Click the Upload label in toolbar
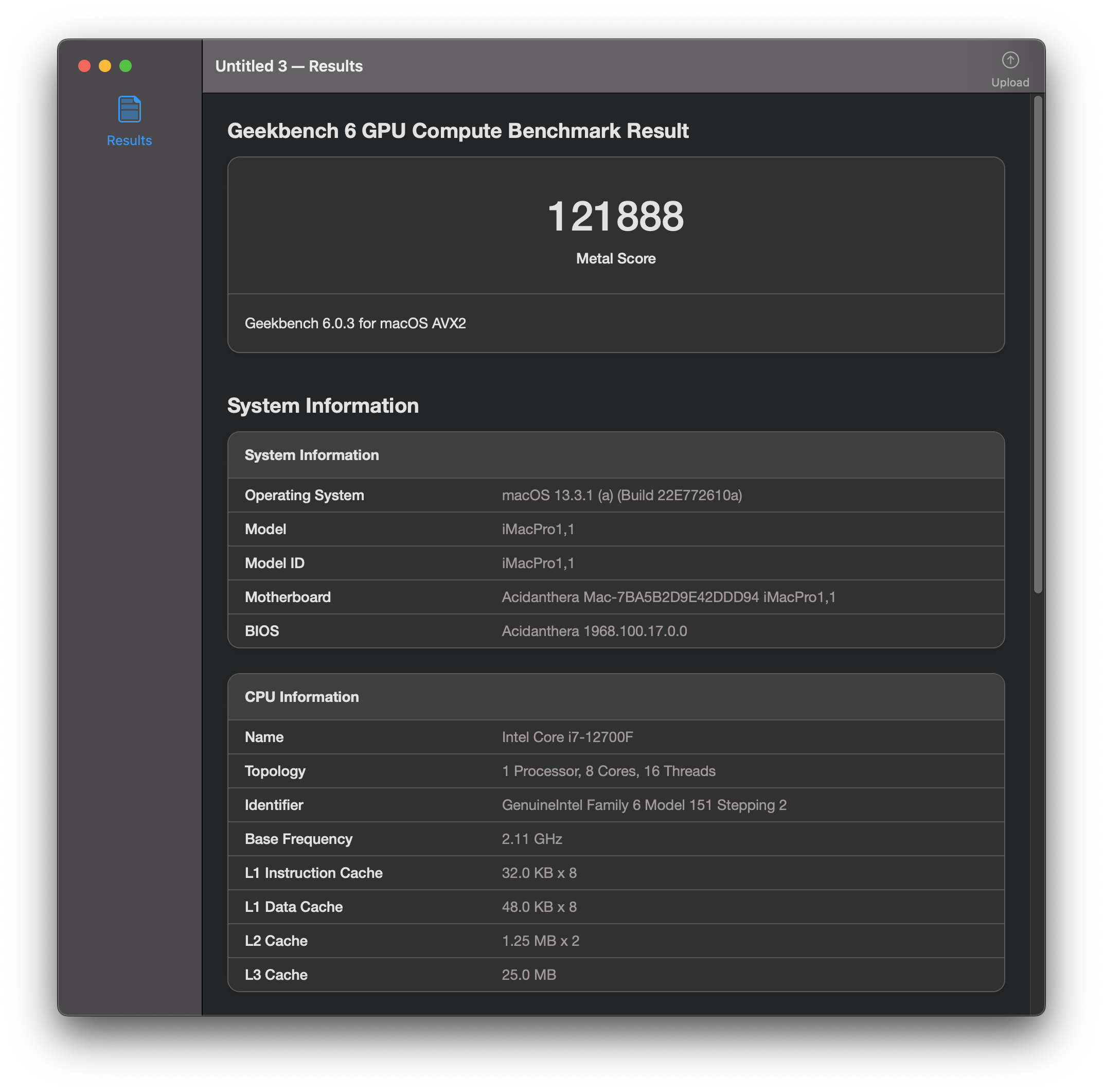Screen dimensions: 1103x1092 [x=1010, y=82]
